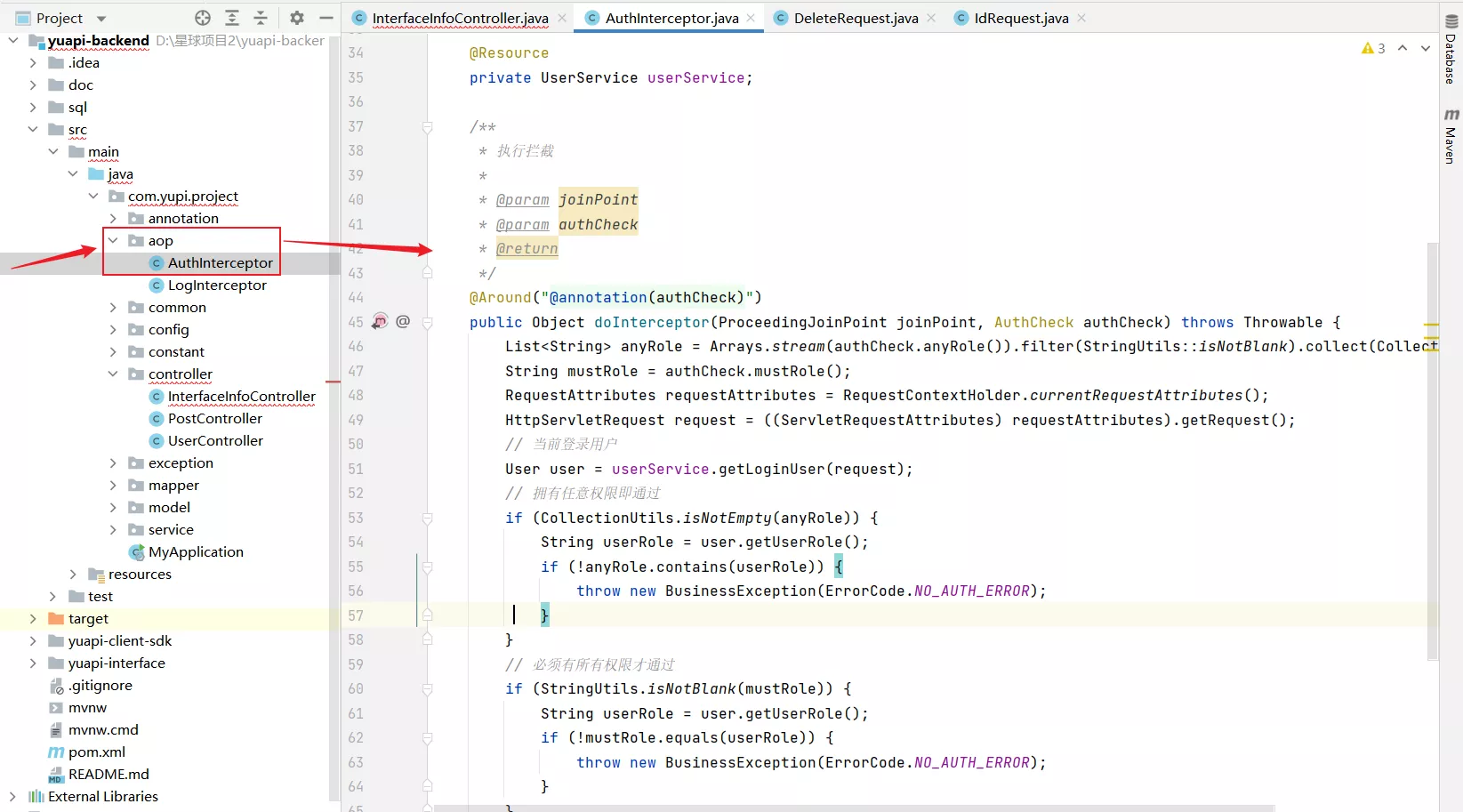Close the InterfaceInfoController.java tab

(x=562, y=18)
